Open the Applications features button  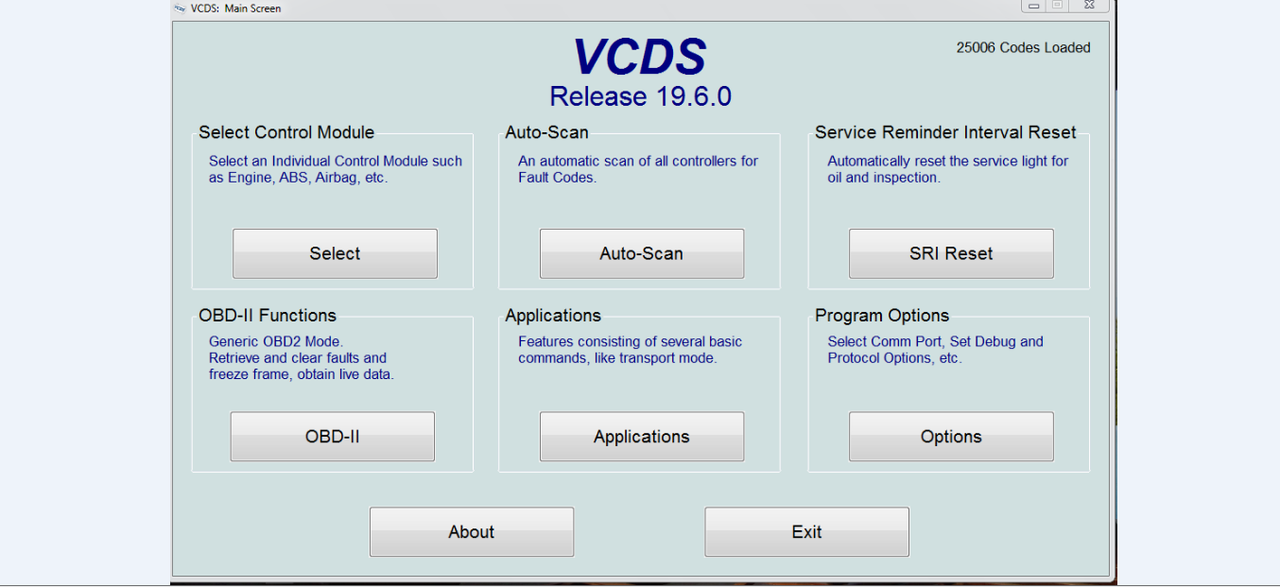[x=642, y=437]
